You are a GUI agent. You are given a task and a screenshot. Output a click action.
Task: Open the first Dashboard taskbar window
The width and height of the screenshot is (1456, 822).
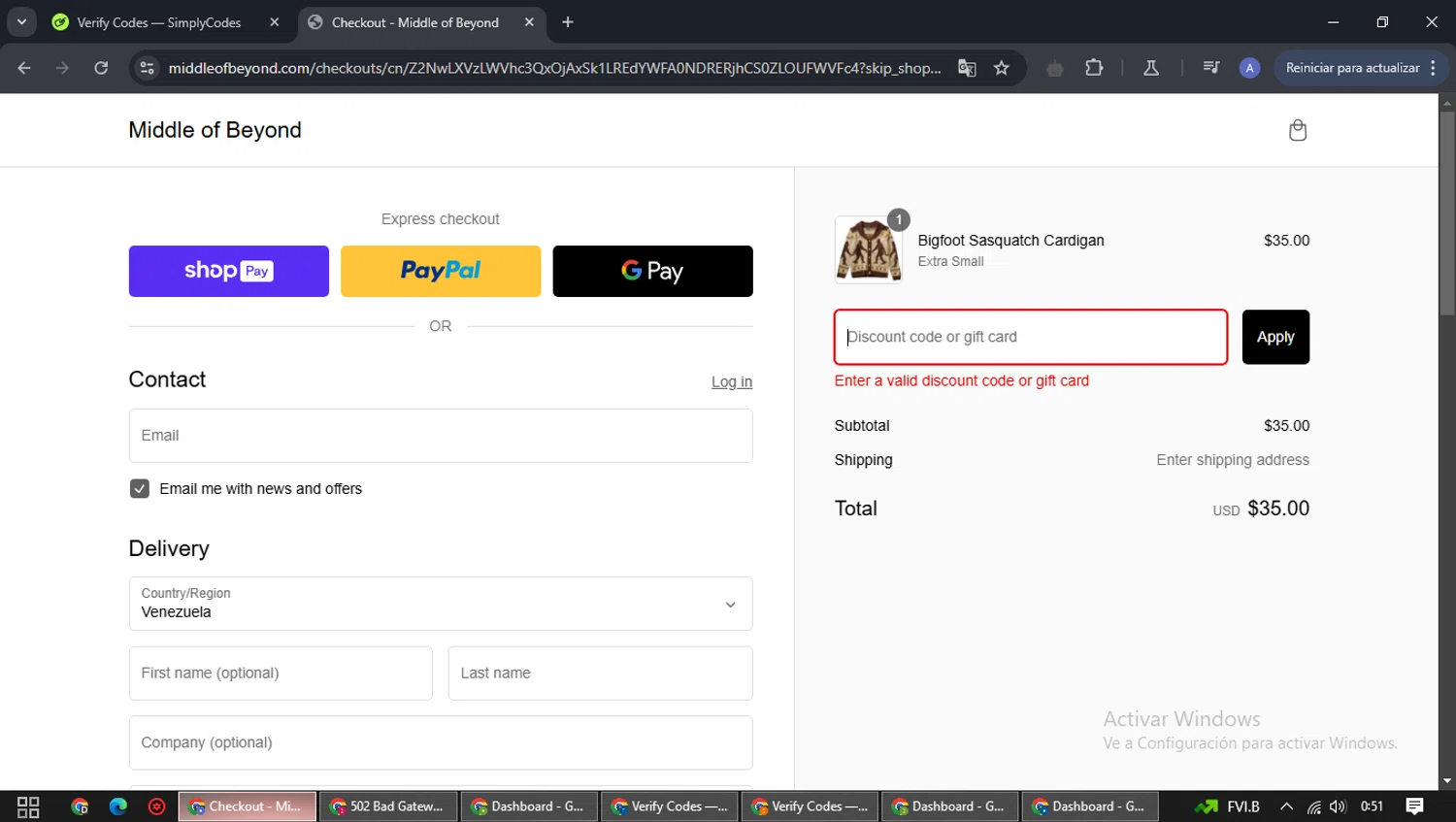pyautogui.click(x=528, y=806)
